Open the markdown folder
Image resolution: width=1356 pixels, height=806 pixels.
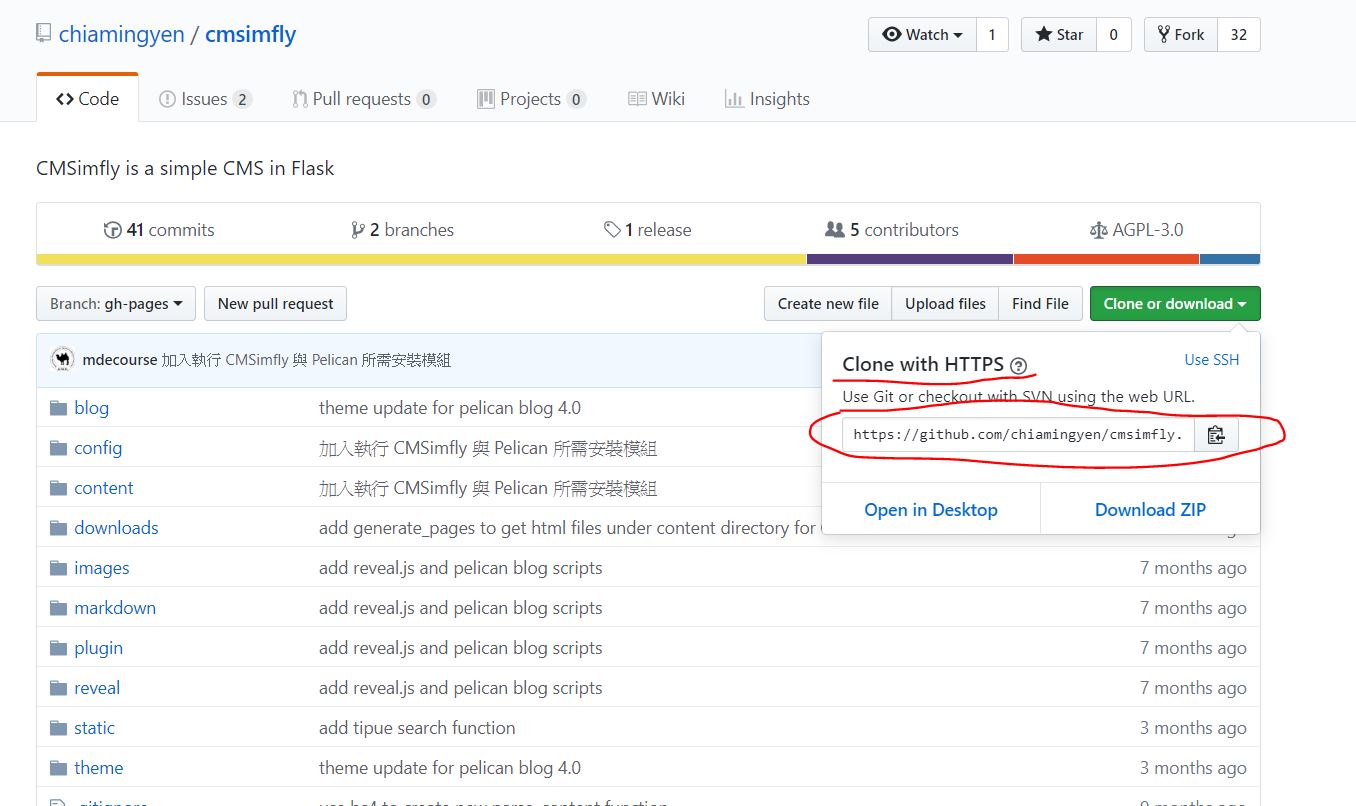[115, 608]
